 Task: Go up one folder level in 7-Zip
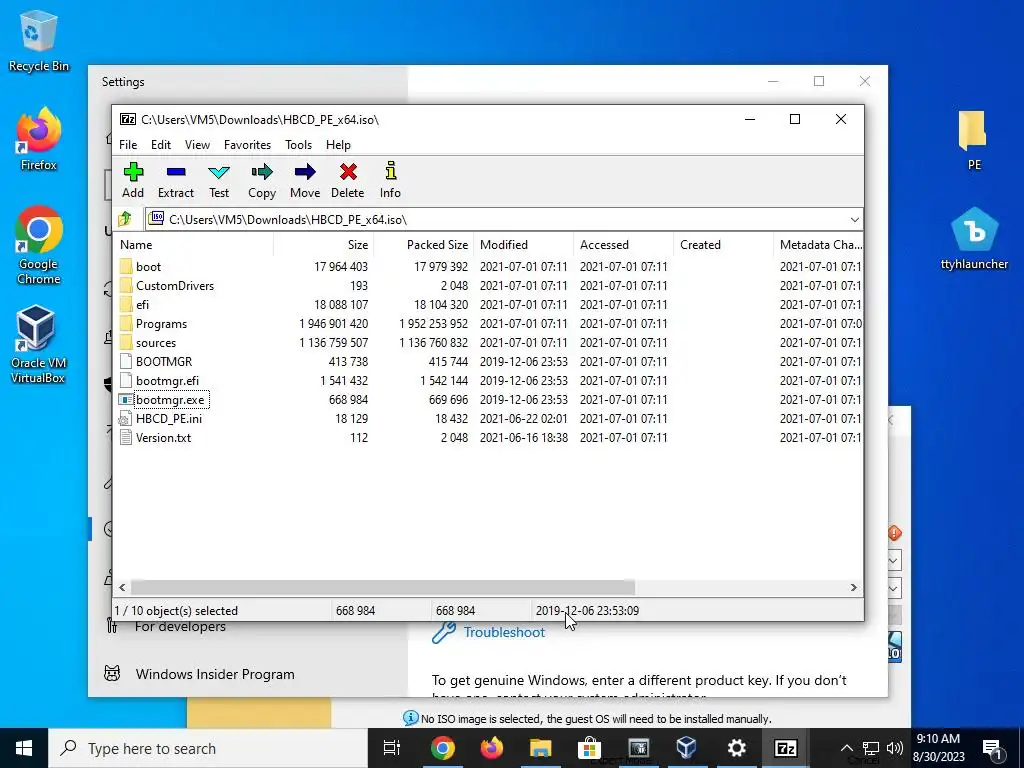tap(125, 219)
